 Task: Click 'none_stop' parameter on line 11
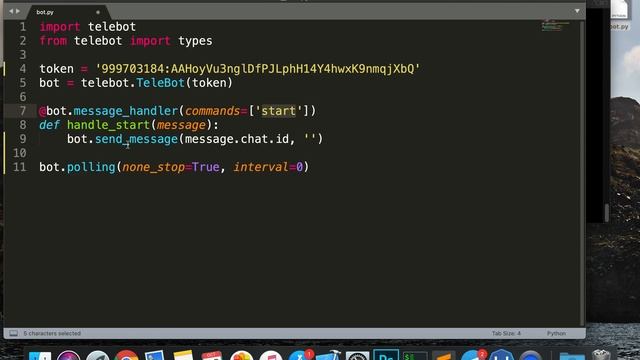click(x=153, y=167)
